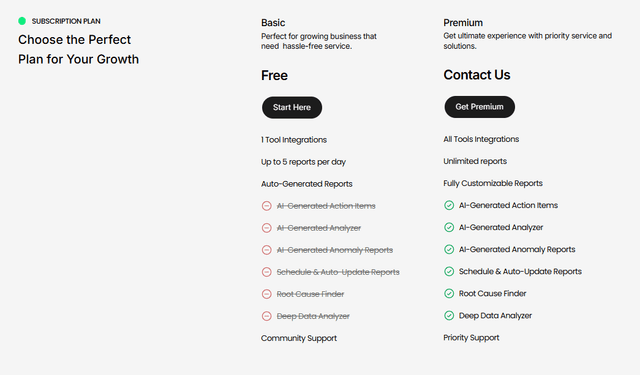
Task: Click green check beside Root Cause Finder
Action: (x=449, y=293)
